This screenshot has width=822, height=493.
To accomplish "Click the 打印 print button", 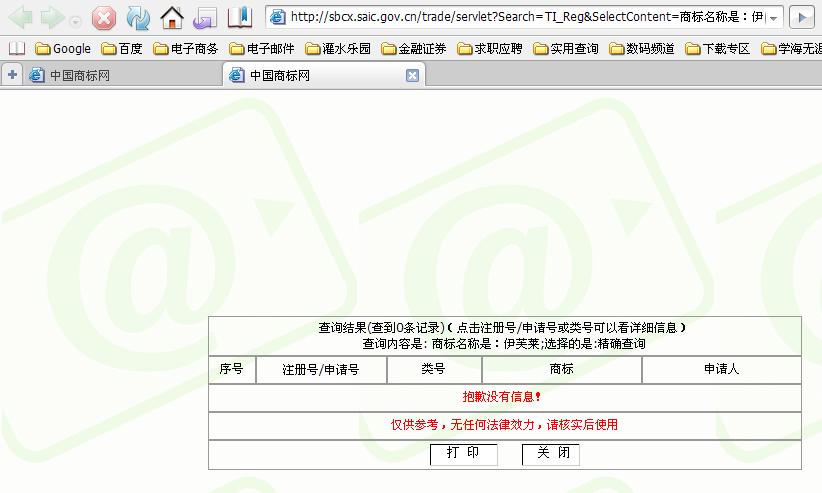I will tap(463, 454).
